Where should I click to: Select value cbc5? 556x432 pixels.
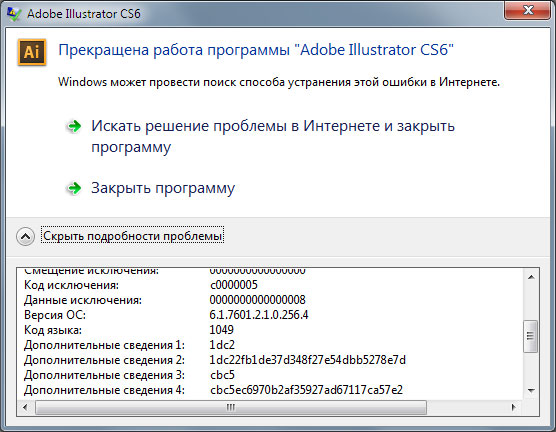(222, 375)
